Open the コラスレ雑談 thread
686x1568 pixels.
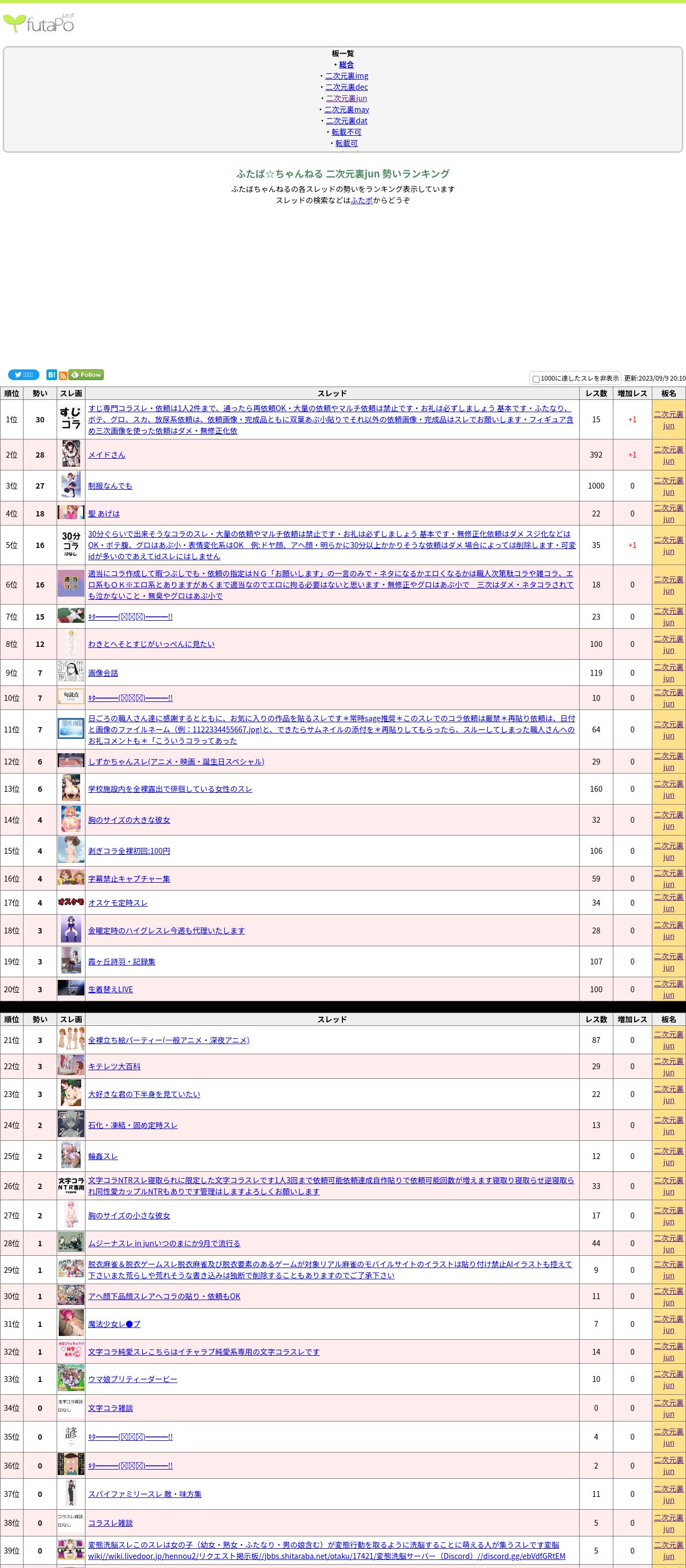pos(111,1523)
